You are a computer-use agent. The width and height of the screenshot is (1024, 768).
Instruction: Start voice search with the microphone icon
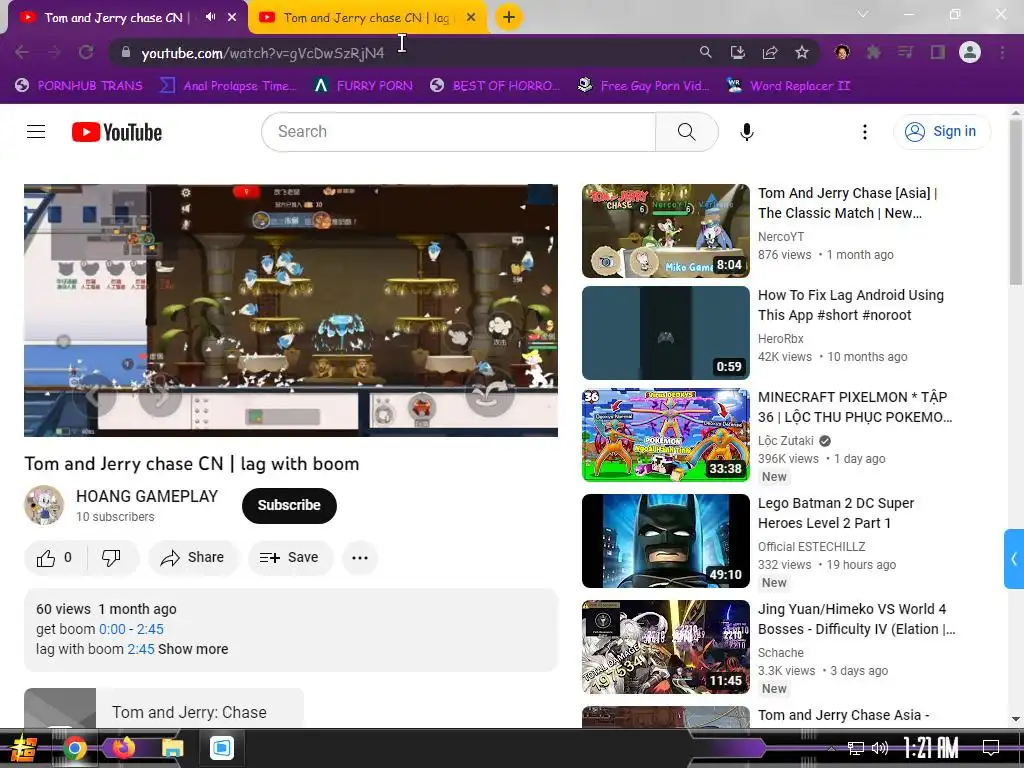(x=746, y=132)
